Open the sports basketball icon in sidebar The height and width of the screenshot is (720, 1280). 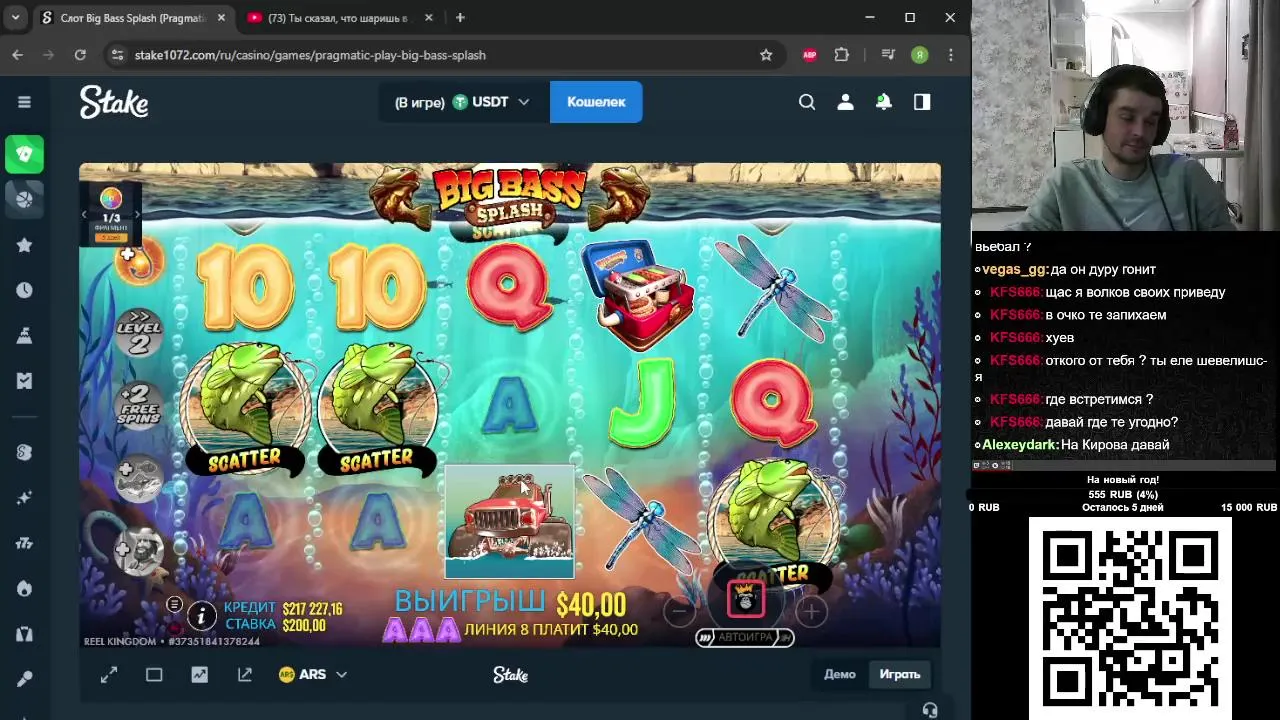24,198
